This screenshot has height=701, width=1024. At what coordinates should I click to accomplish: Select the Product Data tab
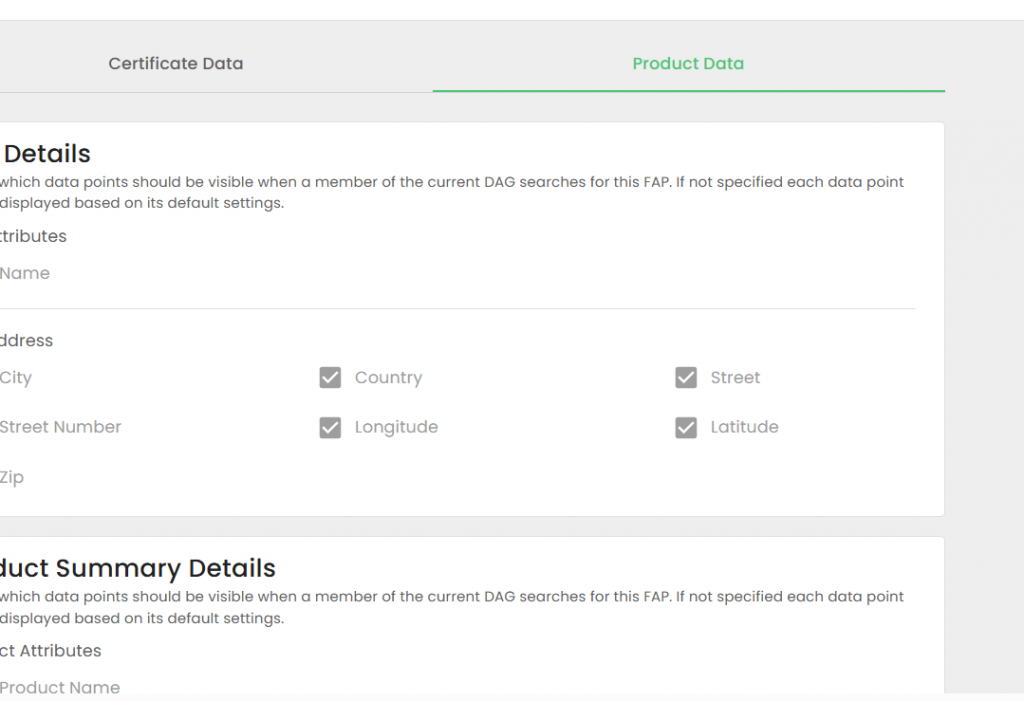coord(688,64)
